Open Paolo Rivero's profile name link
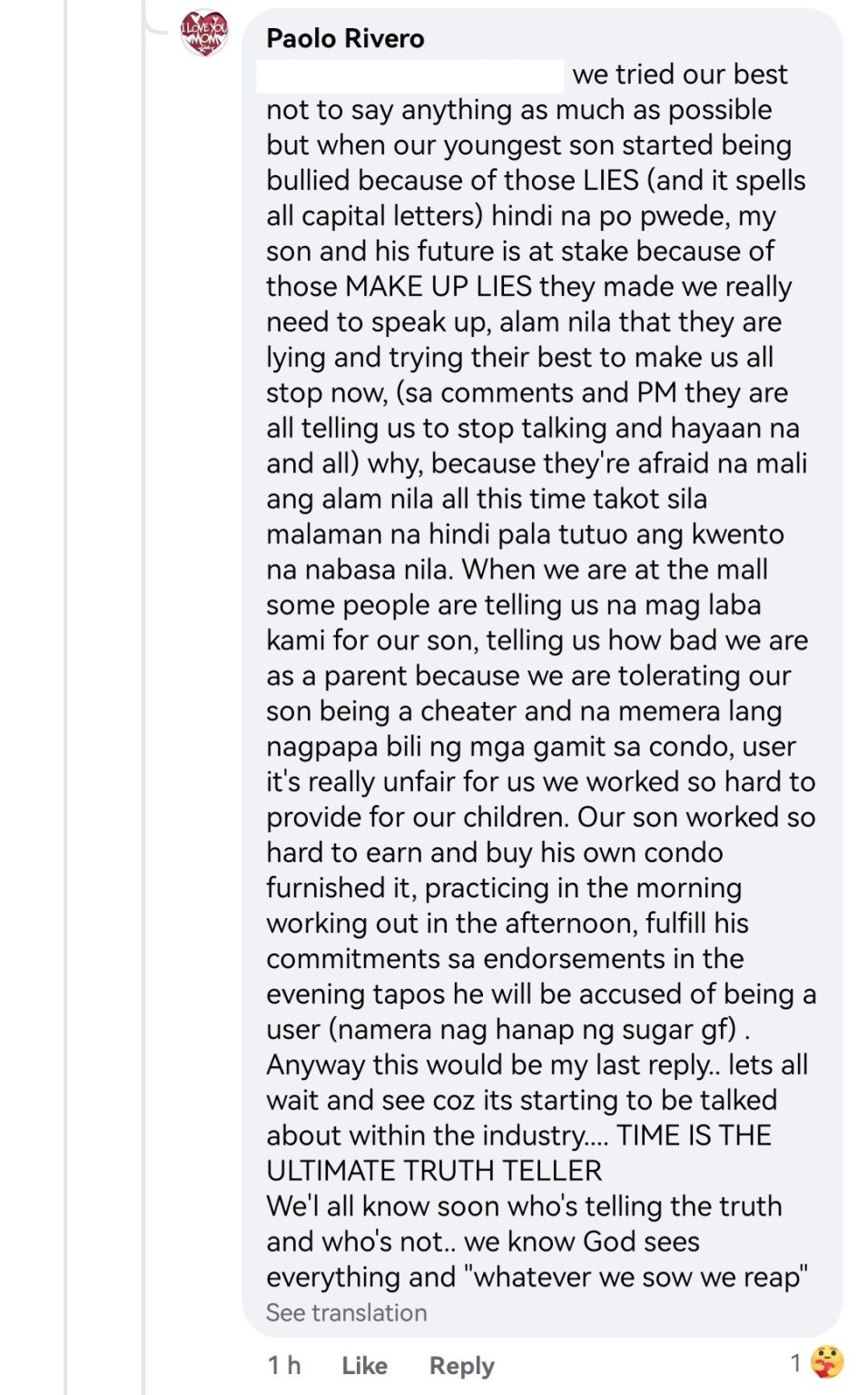The height and width of the screenshot is (1395, 868). (x=345, y=38)
